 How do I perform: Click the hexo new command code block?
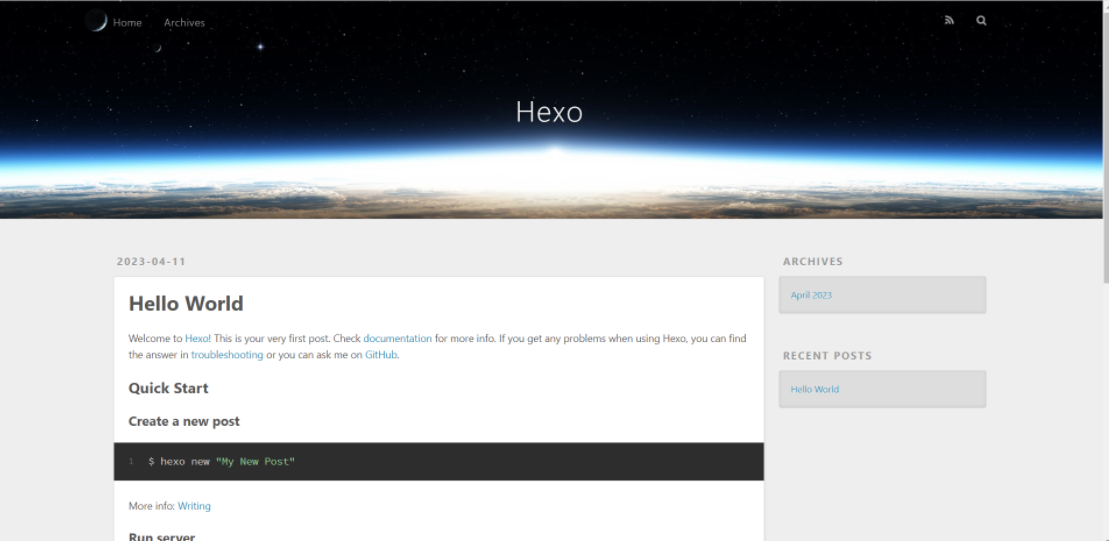pyautogui.click(x=438, y=462)
